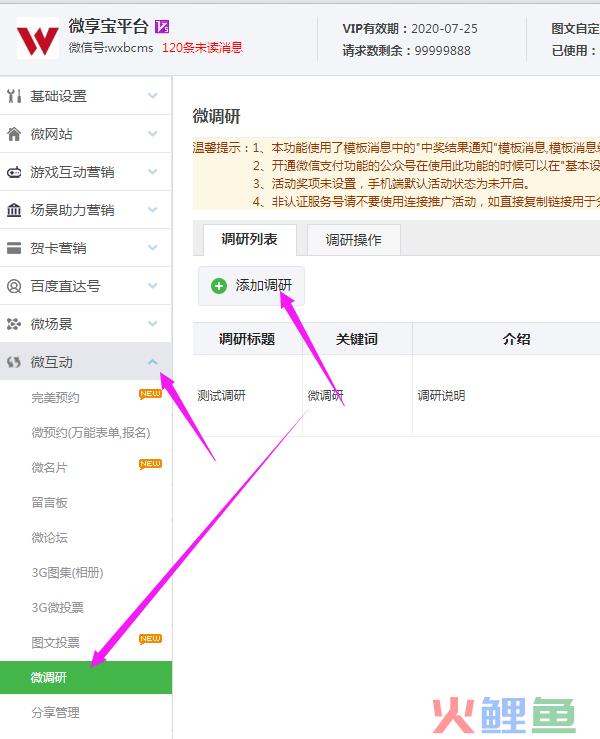Click the green plus icon on 添加调研
This screenshot has width=600, height=739.
[219, 286]
